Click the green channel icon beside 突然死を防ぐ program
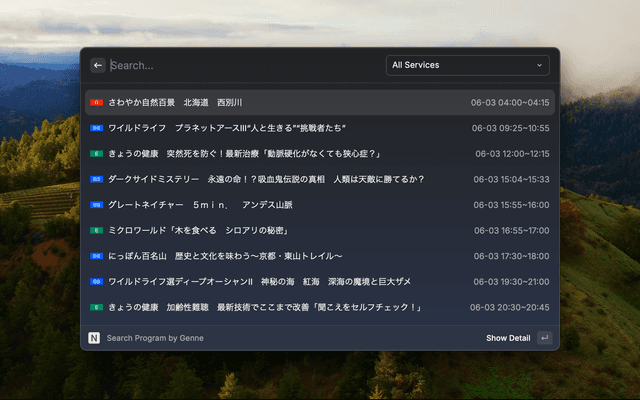 (96, 154)
